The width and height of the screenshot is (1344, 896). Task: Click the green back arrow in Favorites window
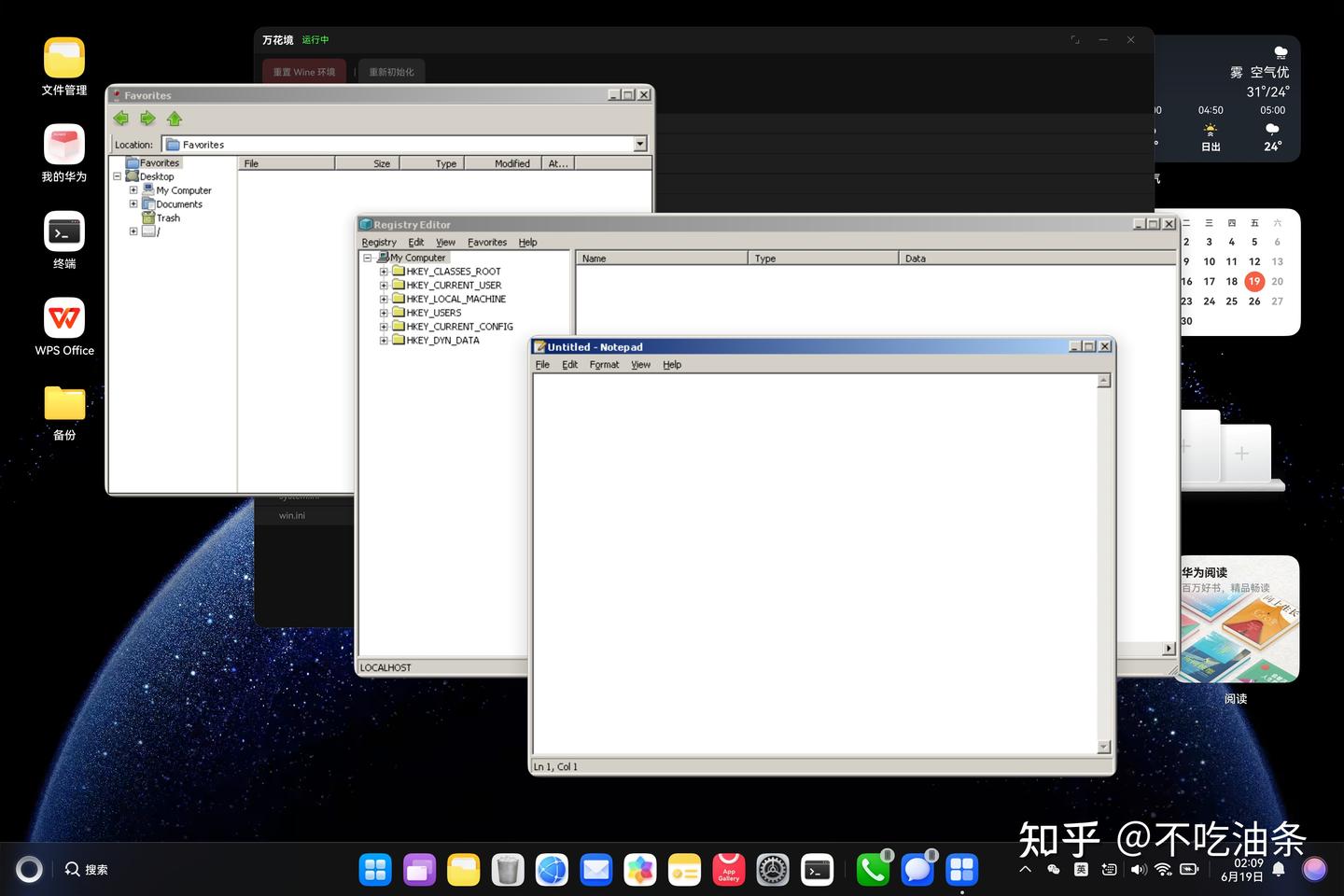point(120,119)
